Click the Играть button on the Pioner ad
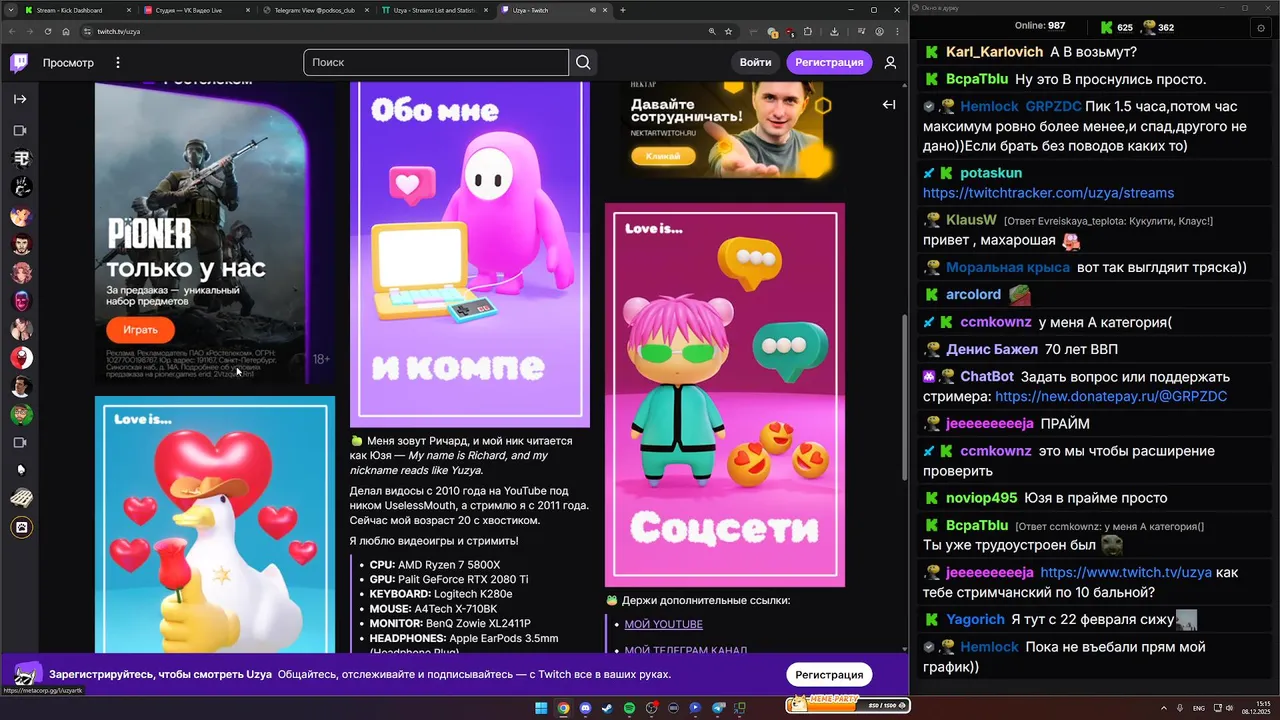The width and height of the screenshot is (1280, 720). pos(140,330)
